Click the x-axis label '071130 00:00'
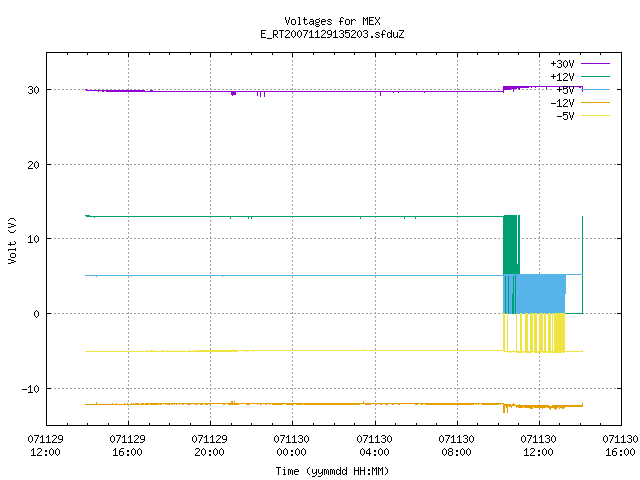640x480 pixels. [x=291, y=446]
